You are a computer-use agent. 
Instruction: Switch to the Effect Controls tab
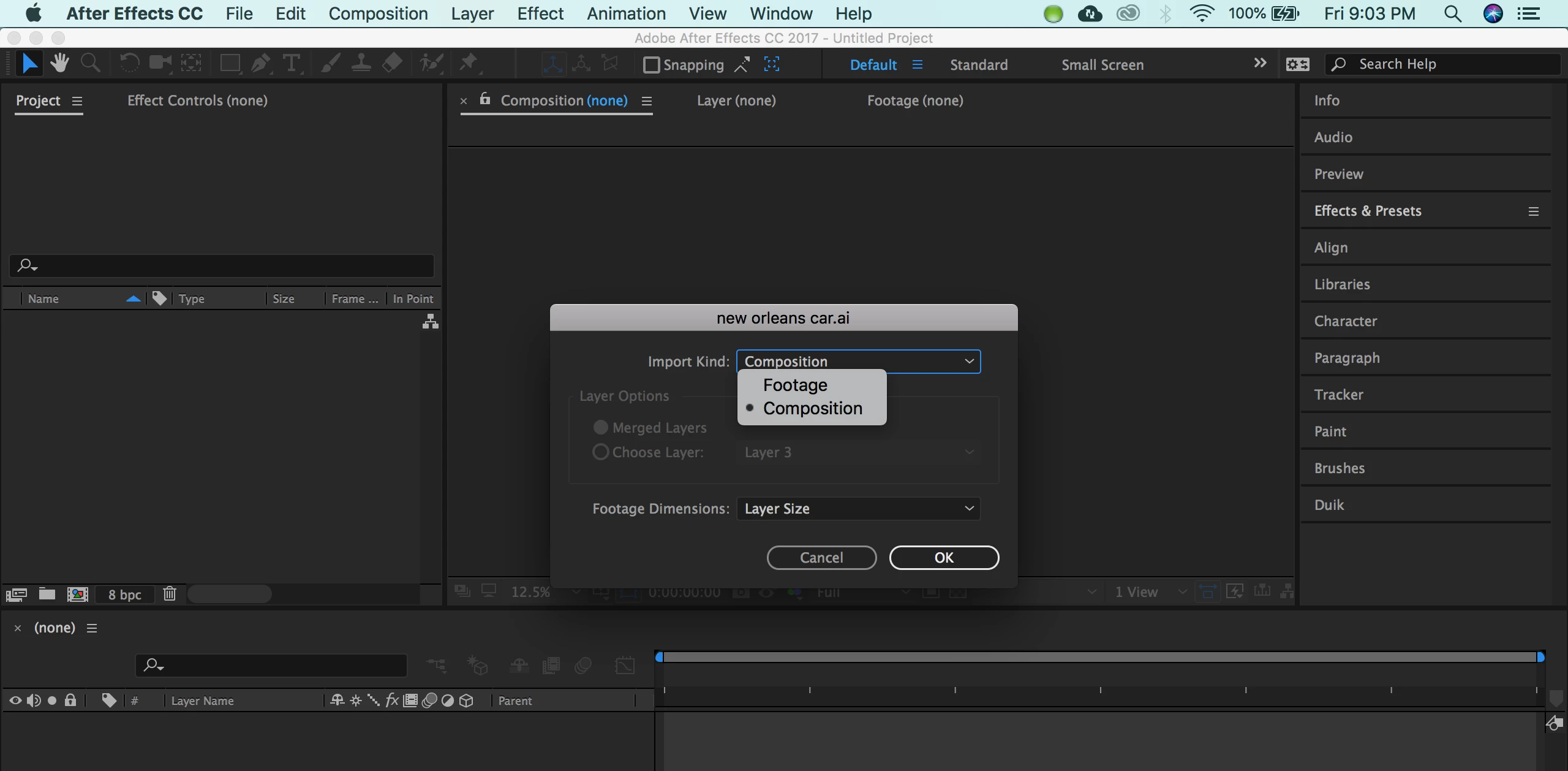[x=197, y=101]
